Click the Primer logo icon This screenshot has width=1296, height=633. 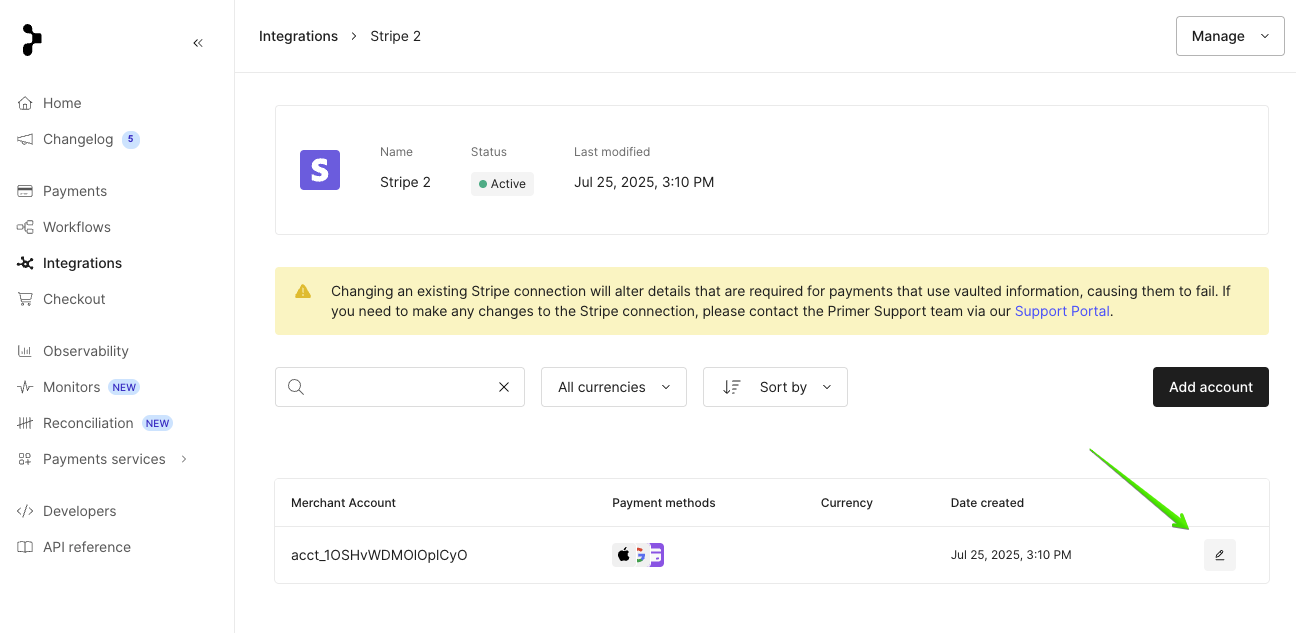coord(32,40)
